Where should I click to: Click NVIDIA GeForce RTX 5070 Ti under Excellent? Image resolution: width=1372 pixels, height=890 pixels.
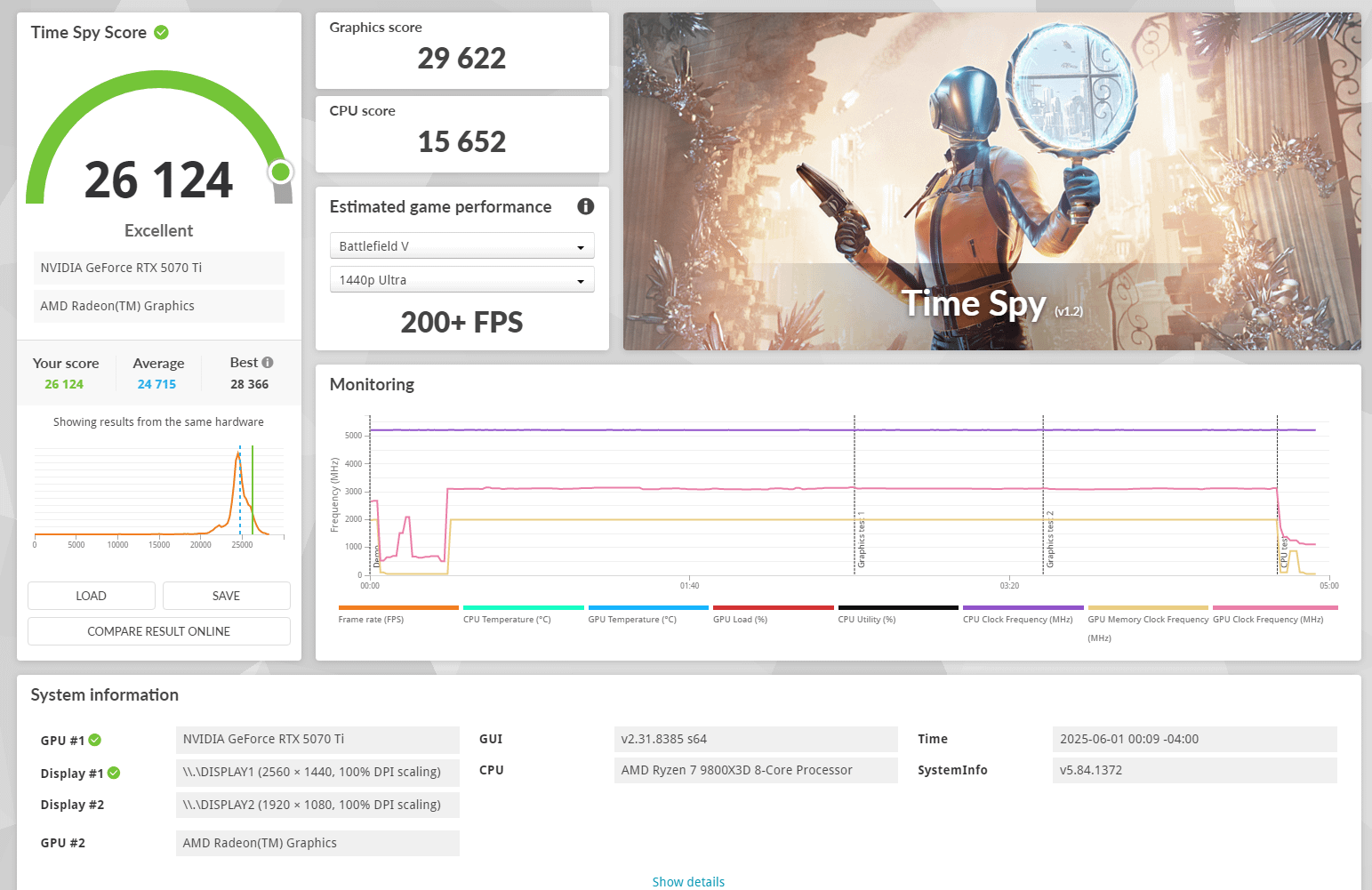tap(159, 268)
